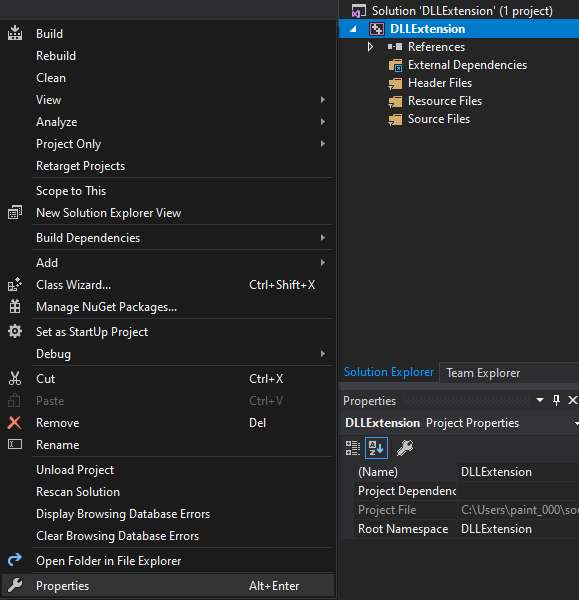The width and height of the screenshot is (579, 600).
Task: Switch to Team Explorer tab
Action: point(483,373)
